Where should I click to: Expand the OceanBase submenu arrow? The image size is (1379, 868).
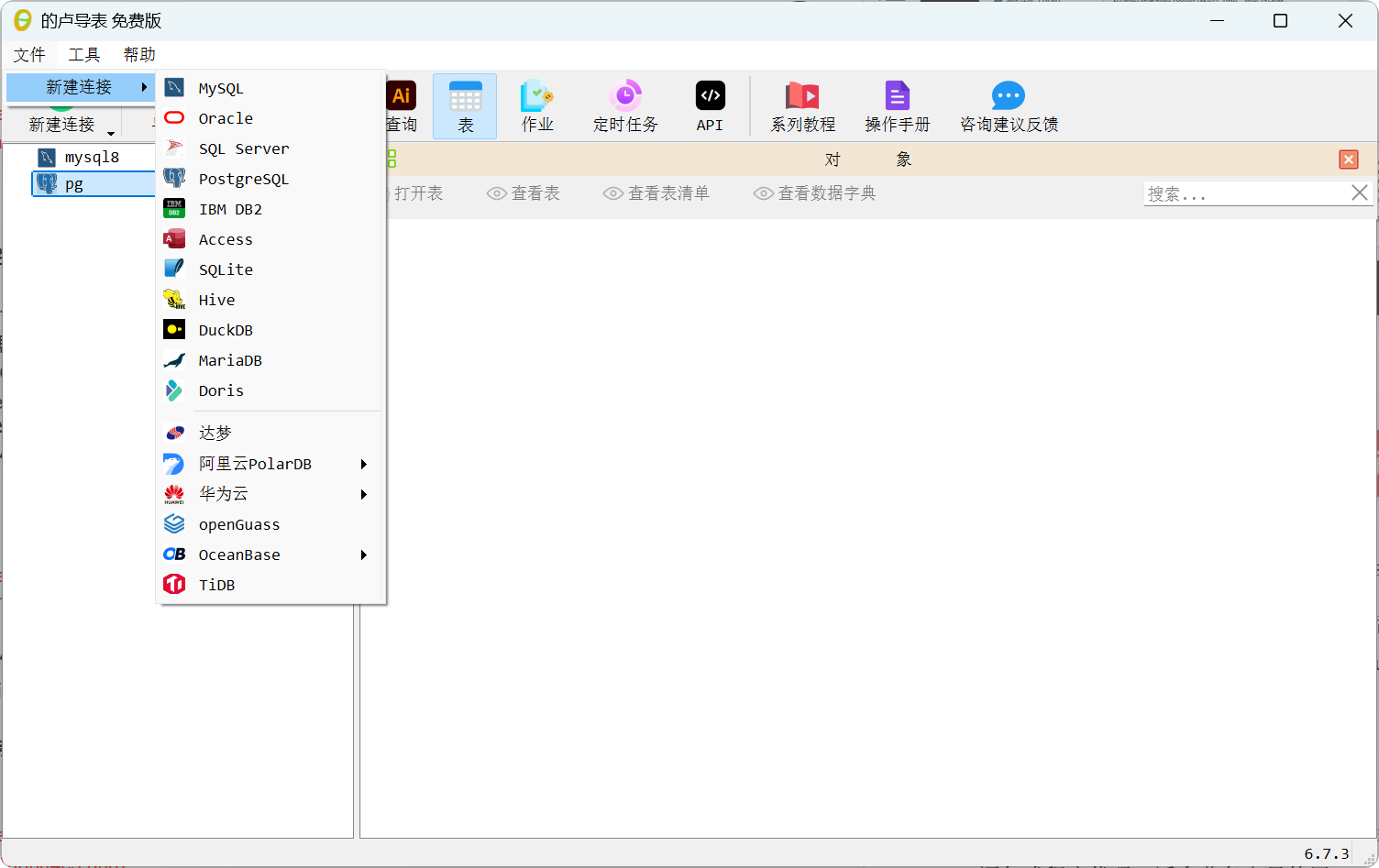[x=364, y=555]
